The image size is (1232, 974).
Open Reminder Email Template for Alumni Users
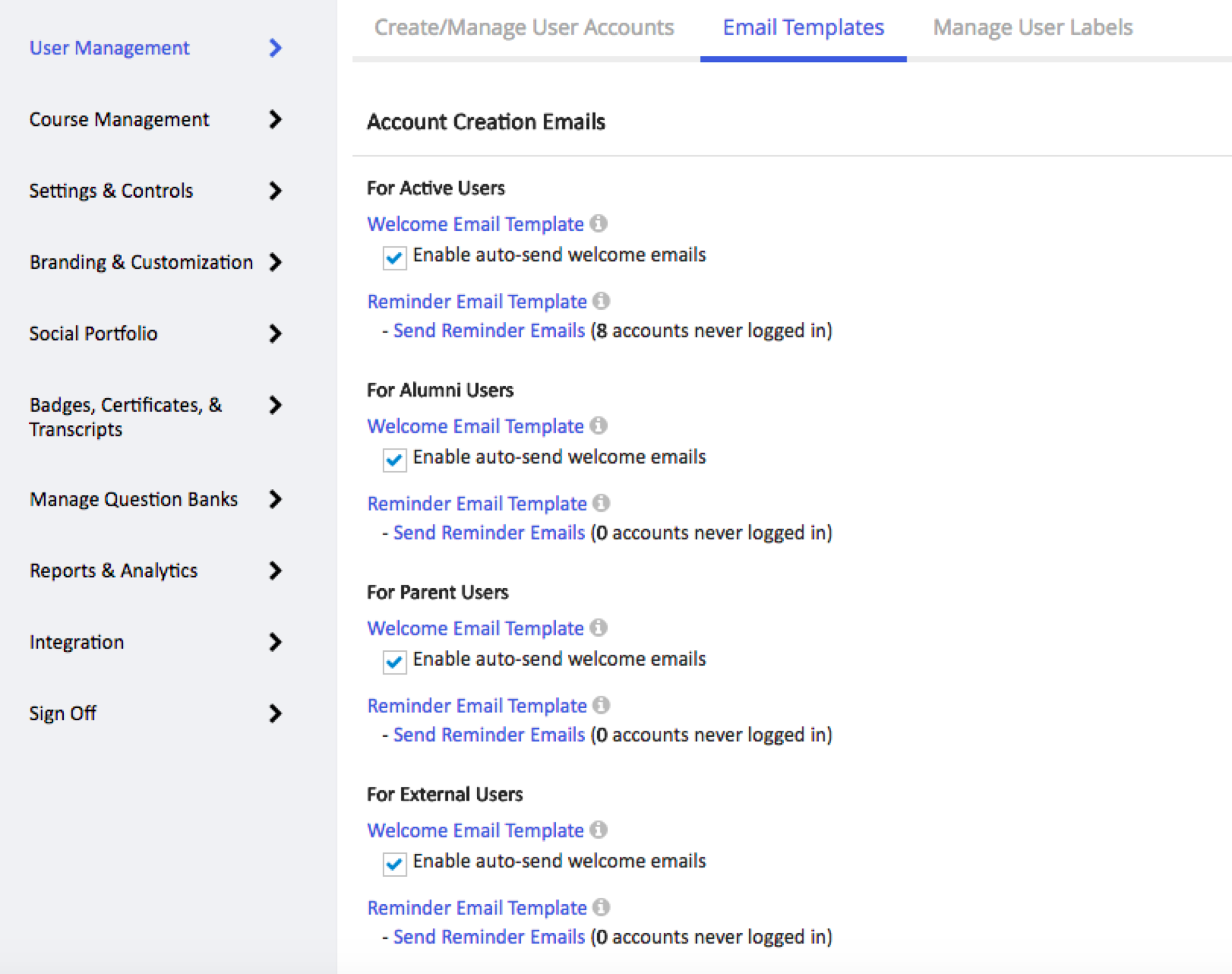[477, 504]
